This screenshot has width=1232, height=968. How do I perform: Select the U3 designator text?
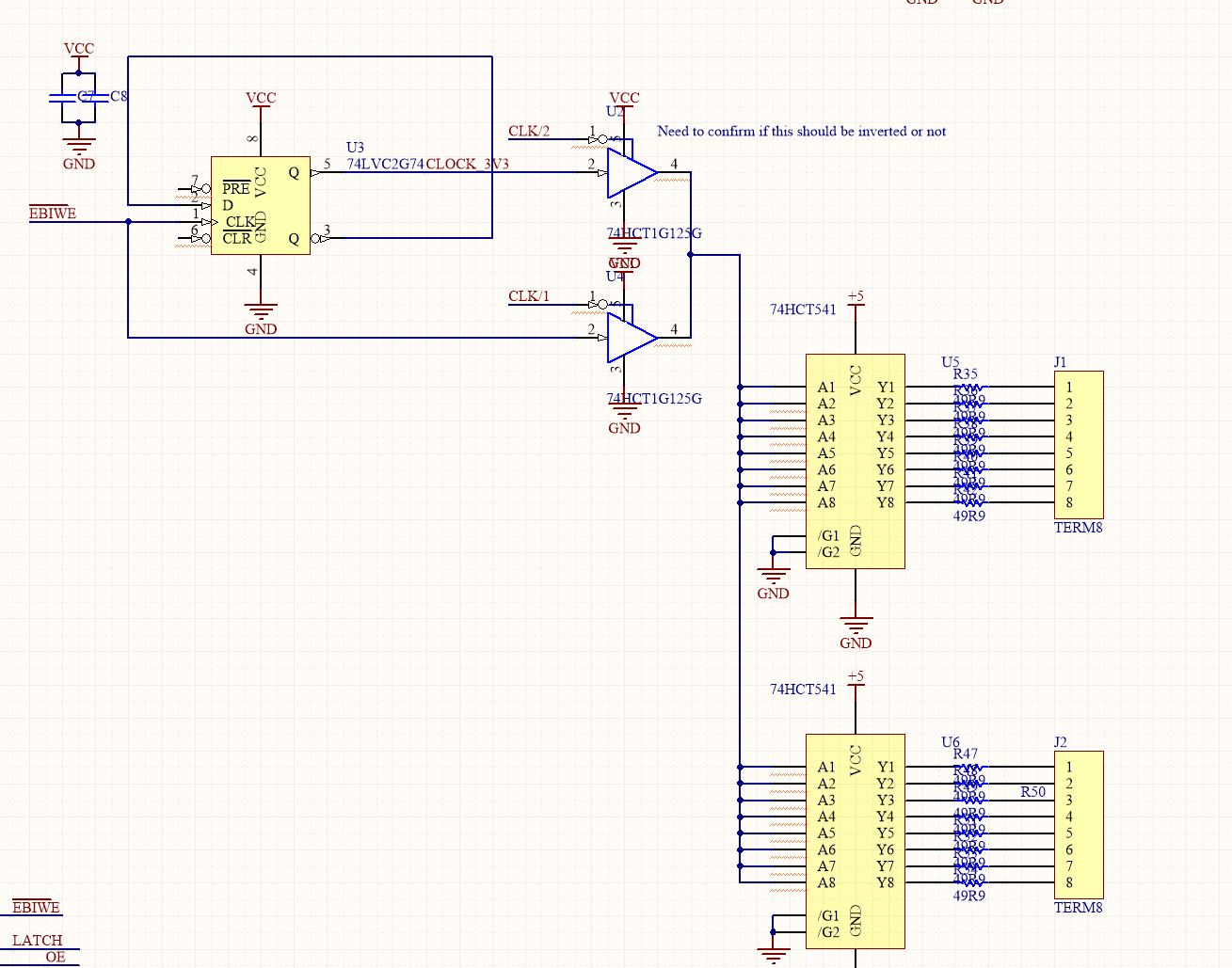(355, 148)
